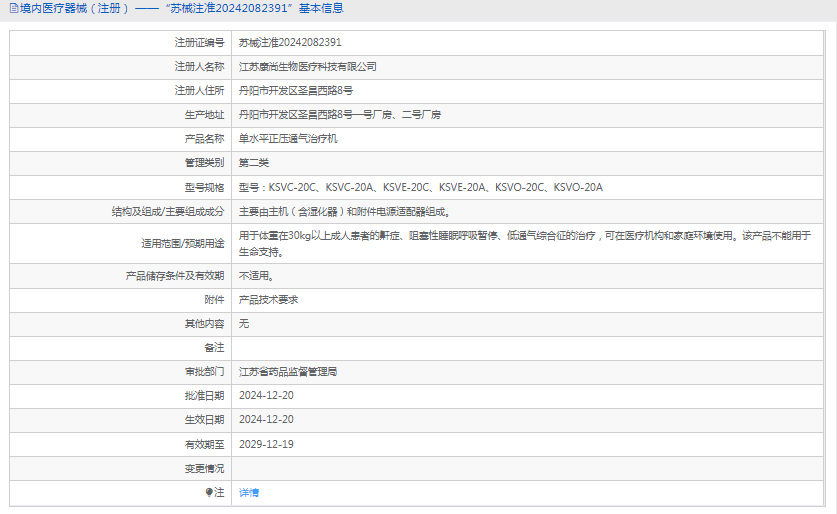
Task: Click the 产品名称 label
Action: tap(204, 139)
